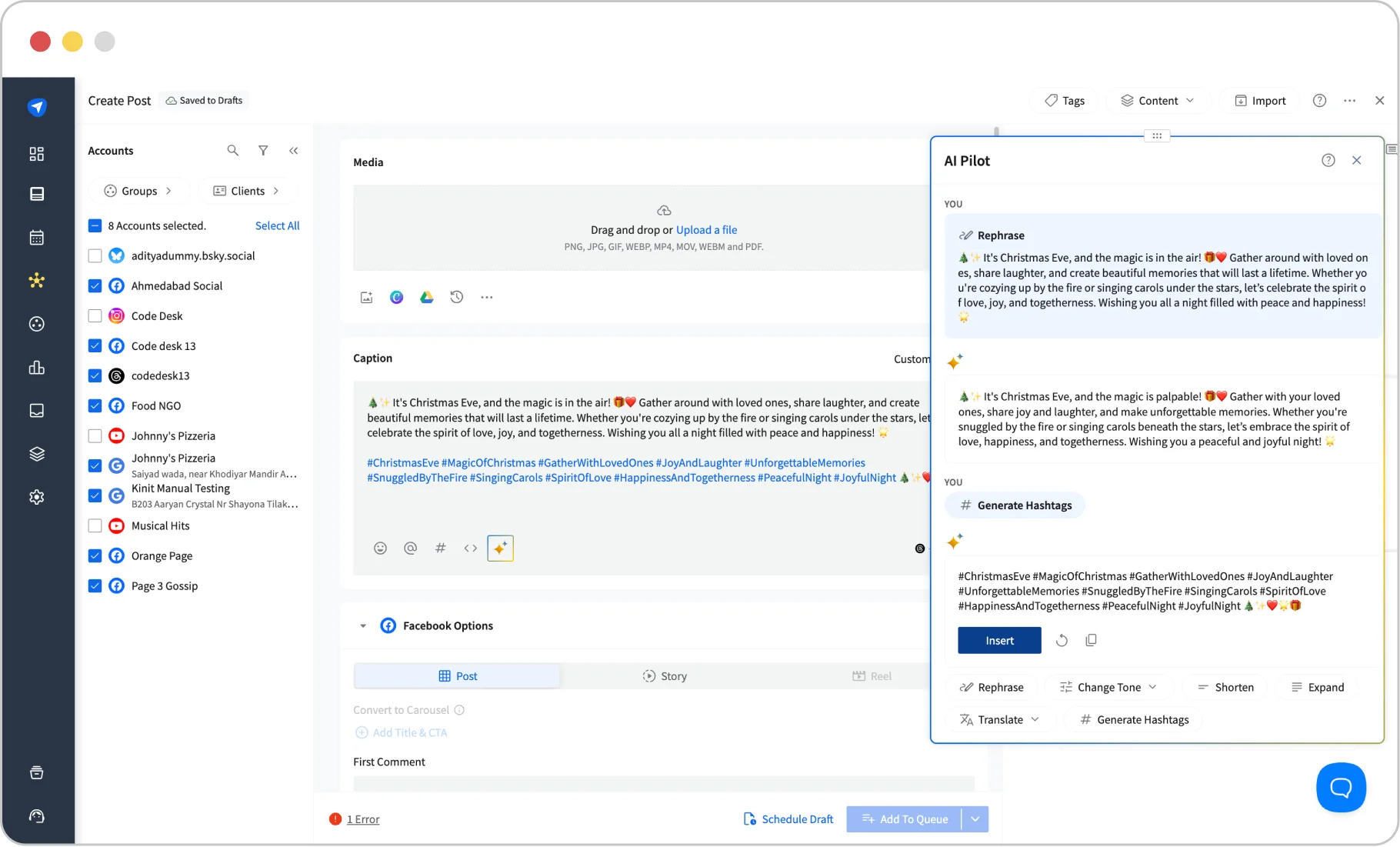
Task: Open the Change Tone dropdown
Action: [x=1108, y=687]
